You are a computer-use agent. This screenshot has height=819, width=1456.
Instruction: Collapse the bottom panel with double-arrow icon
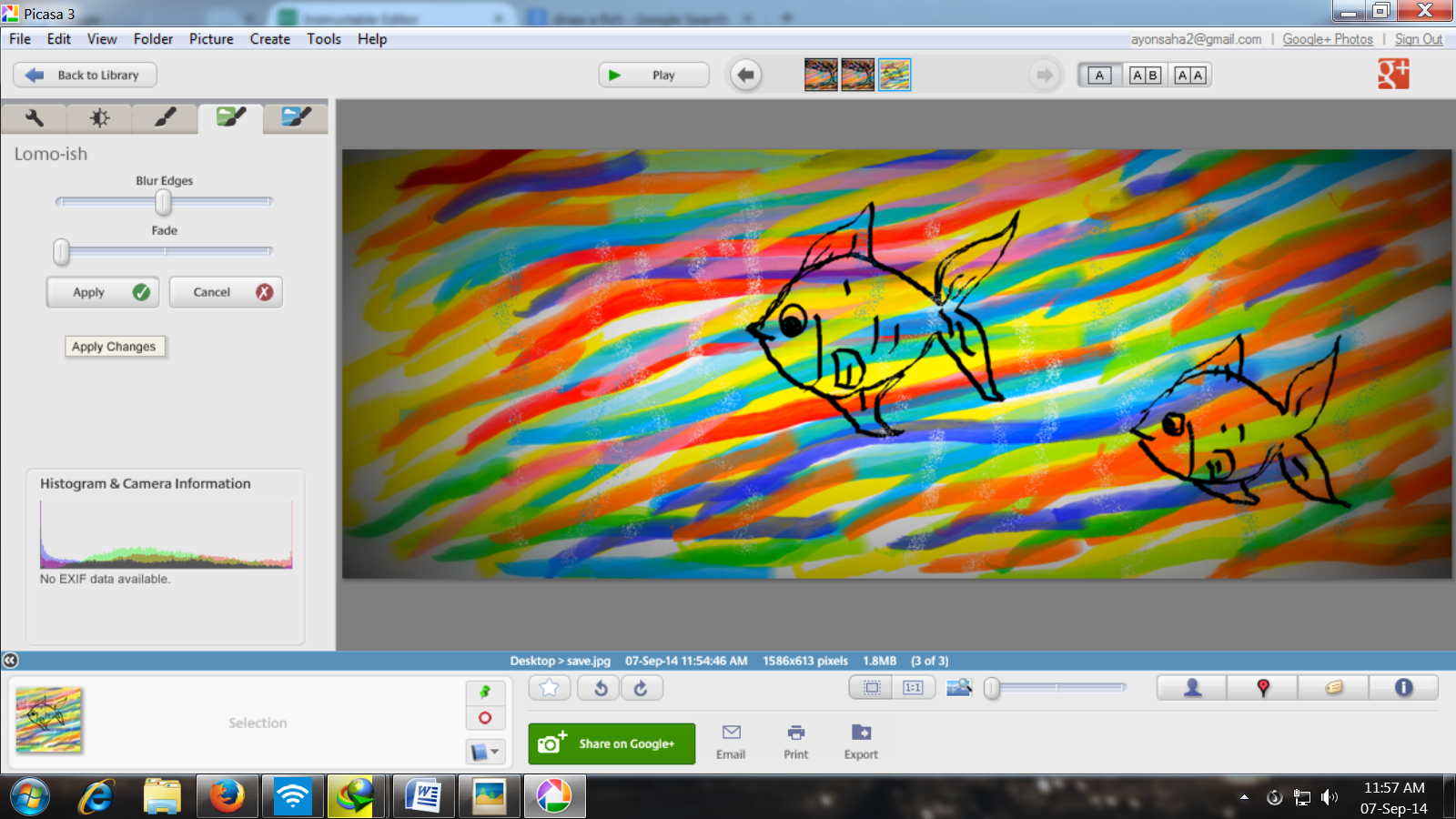click(10, 661)
